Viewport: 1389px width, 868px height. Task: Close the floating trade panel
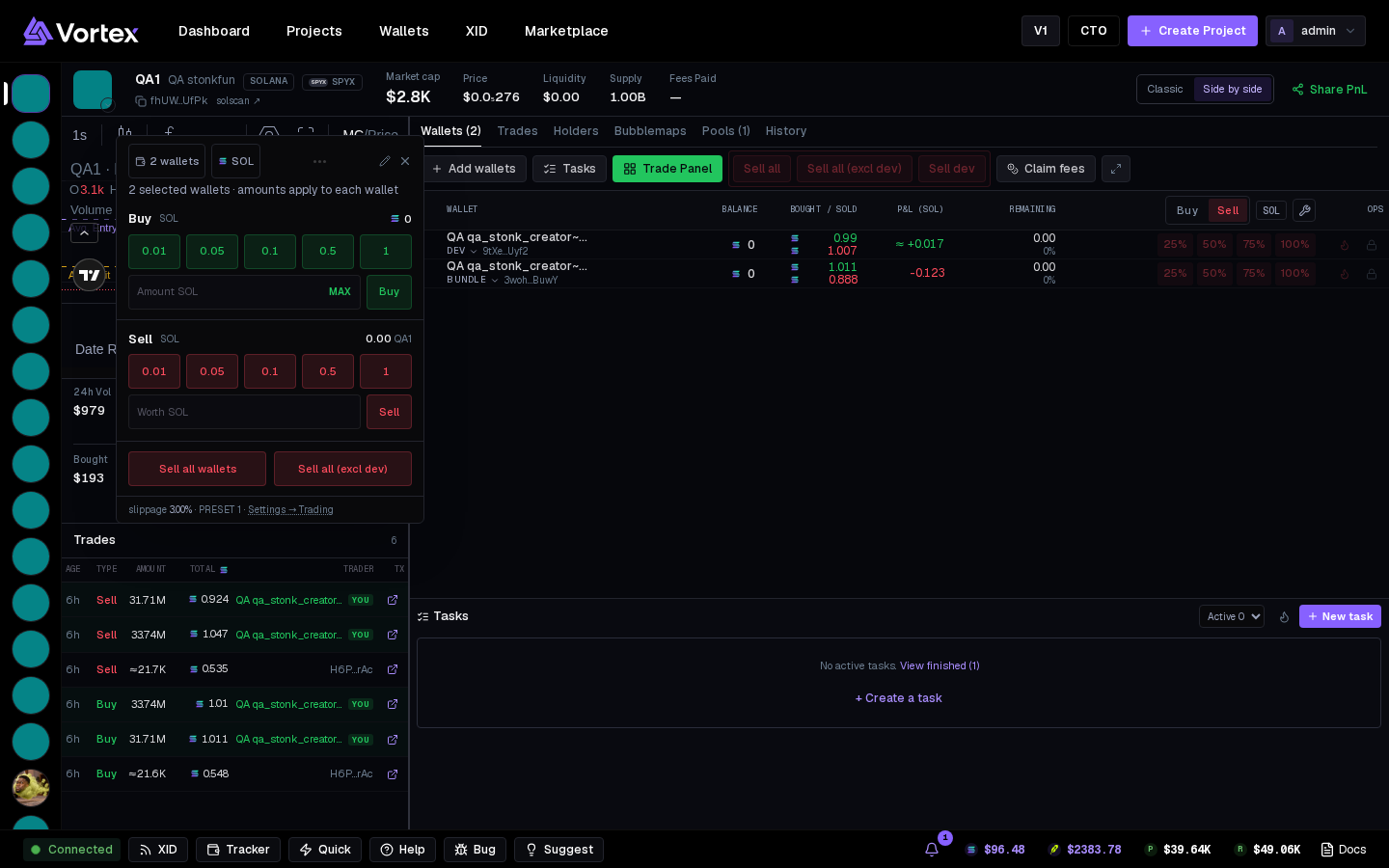click(405, 161)
